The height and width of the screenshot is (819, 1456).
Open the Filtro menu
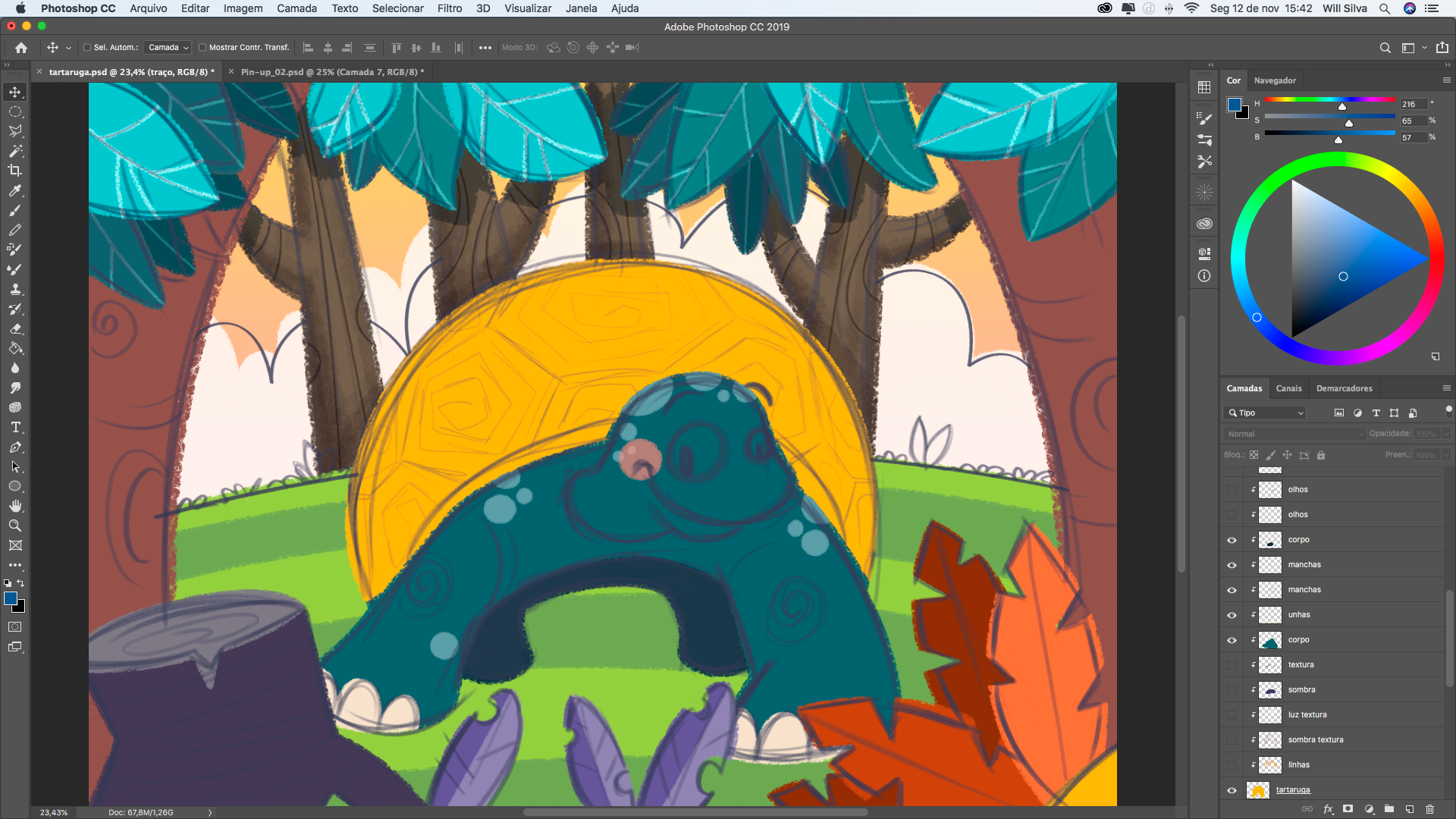[449, 8]
